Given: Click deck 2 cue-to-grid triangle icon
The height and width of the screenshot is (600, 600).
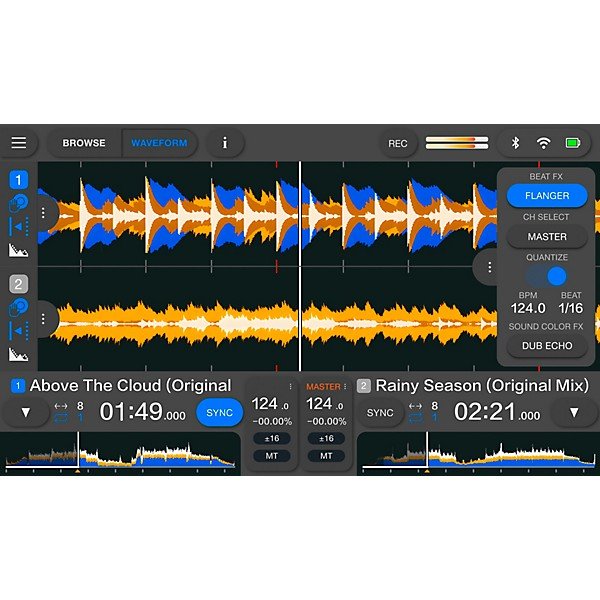Looking at the screenshot, I should [18, 331].
